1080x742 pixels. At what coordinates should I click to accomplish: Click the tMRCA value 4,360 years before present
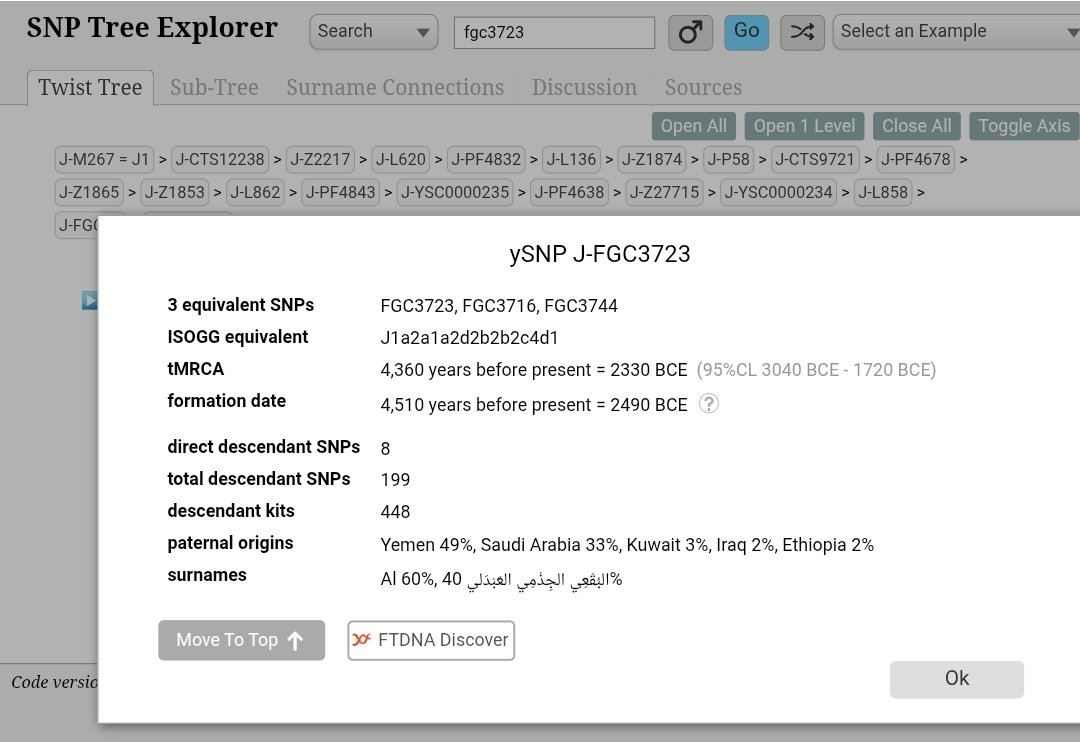(534, 370)
